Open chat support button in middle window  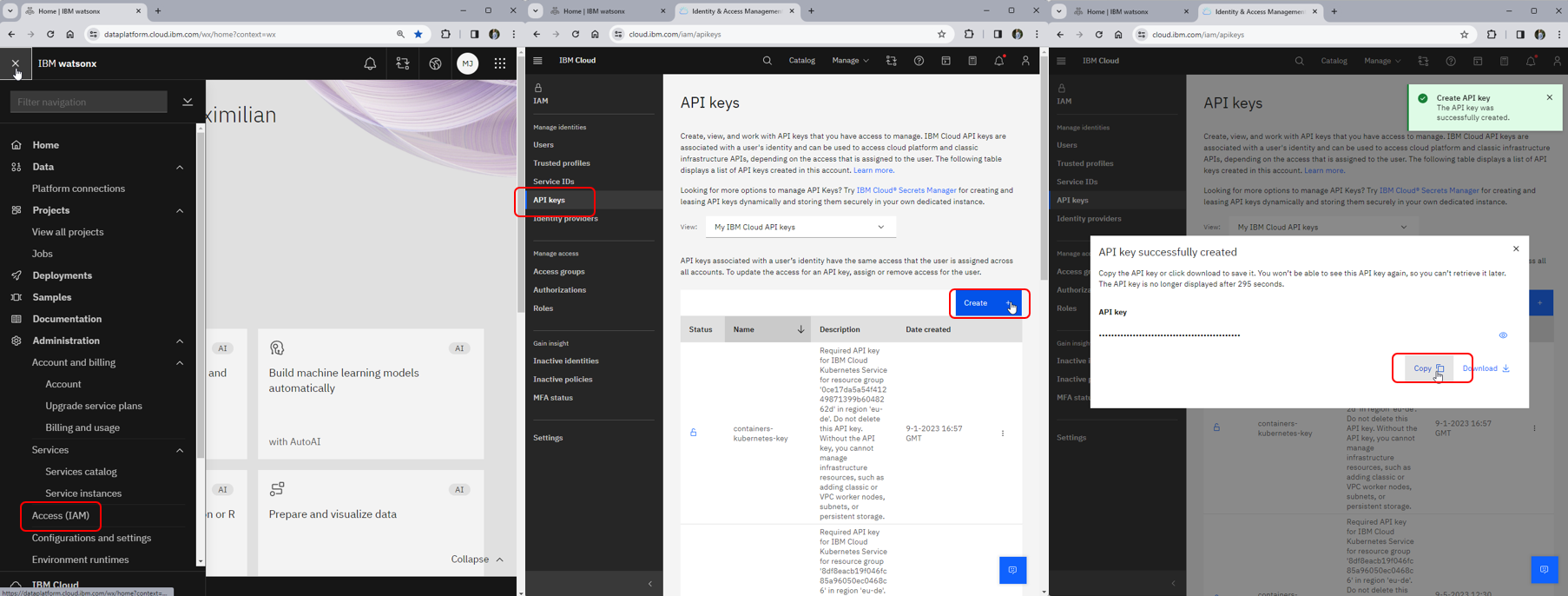click(x=1012, y=570)
